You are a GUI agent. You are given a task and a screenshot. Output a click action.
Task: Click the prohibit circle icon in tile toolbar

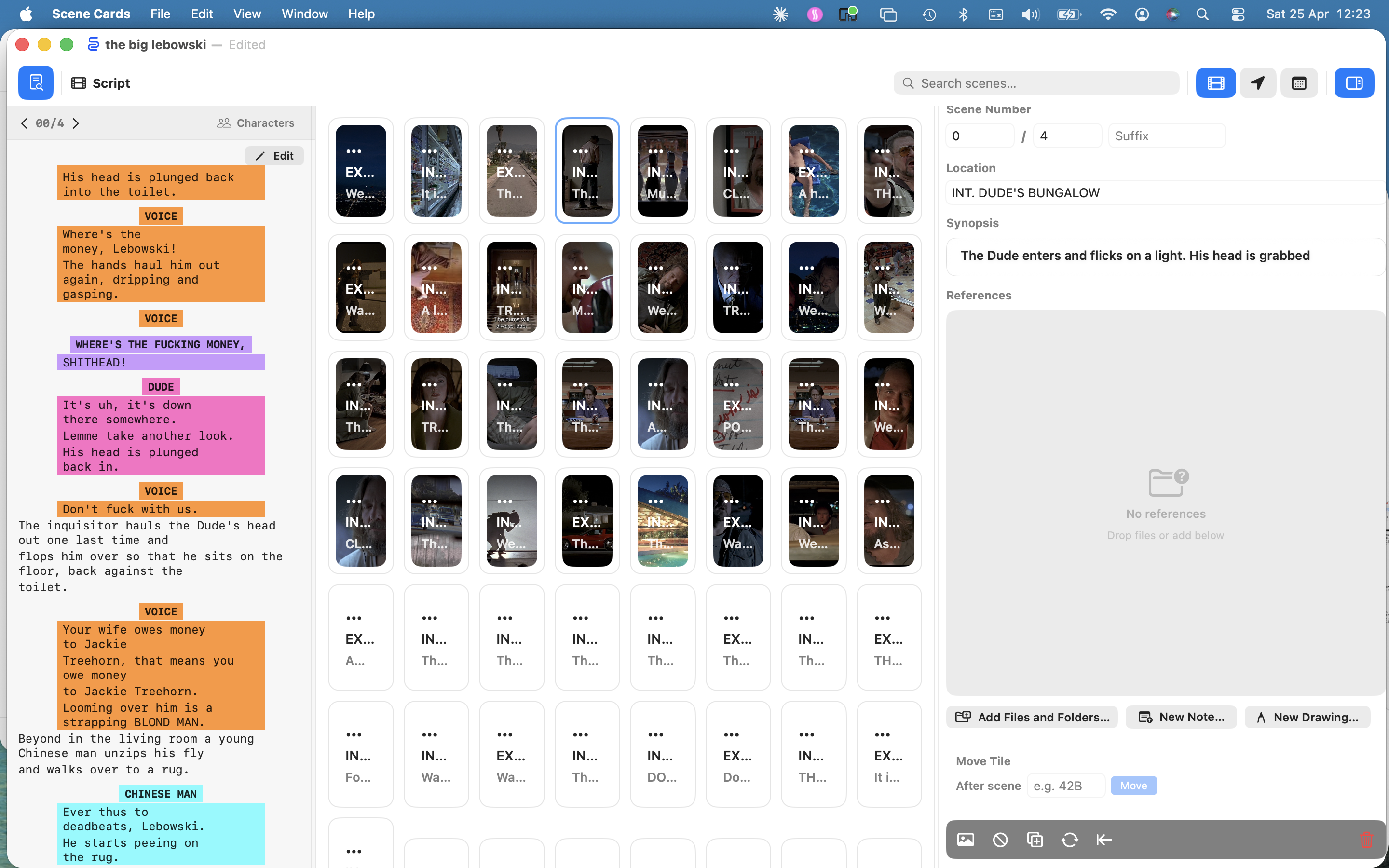(1000, 840)
